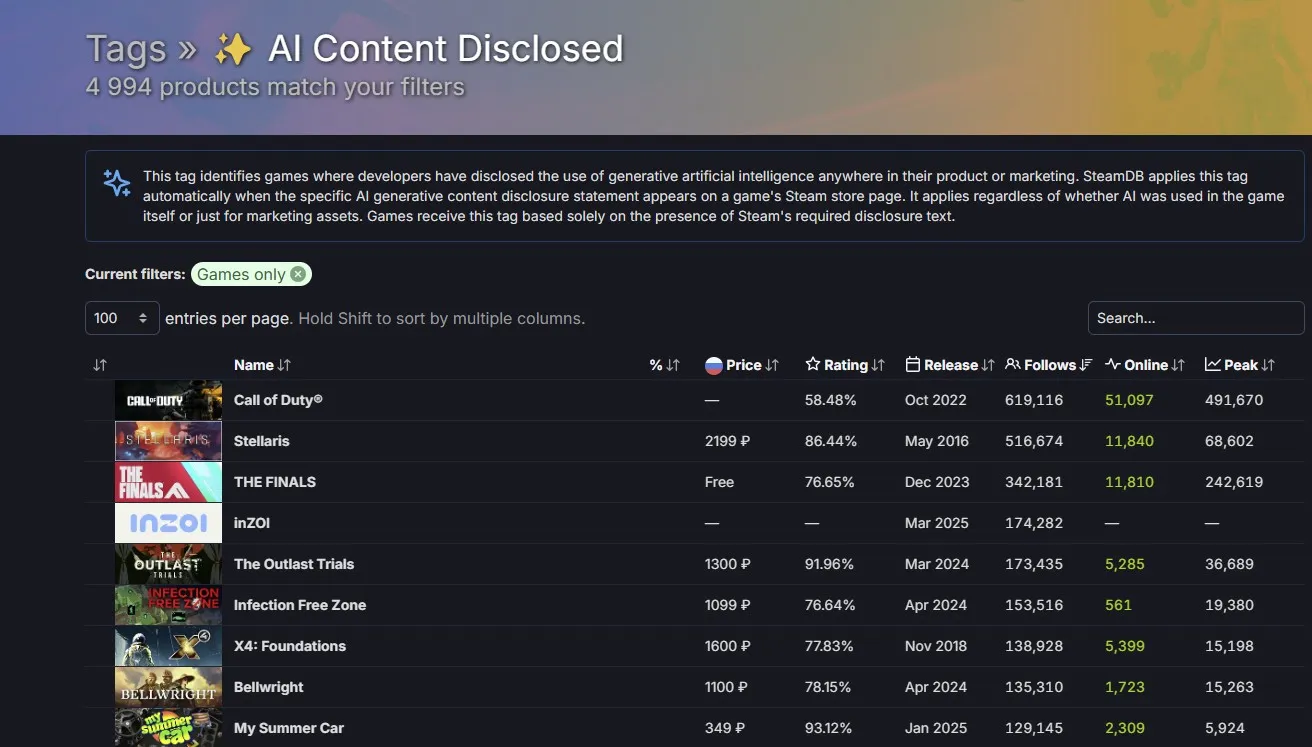Screen dimensions: 1312x747
Task: Click the AI sparkle icon in info box
Action: click(x=117, y=183)
